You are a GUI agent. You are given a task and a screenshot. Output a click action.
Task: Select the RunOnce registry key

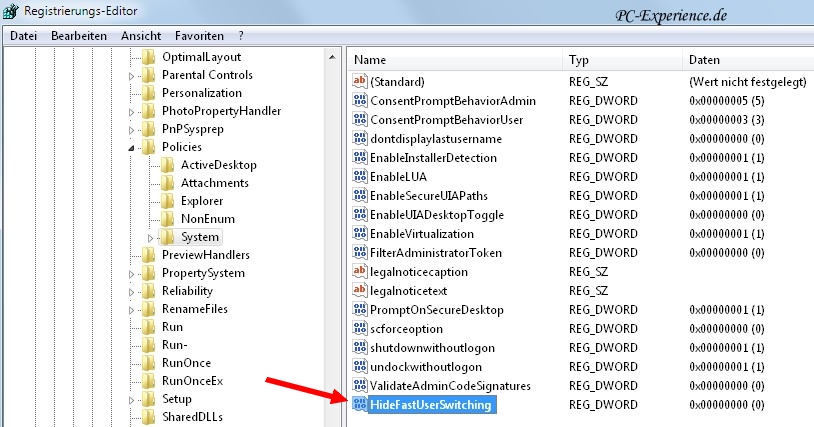pos(186,363)
